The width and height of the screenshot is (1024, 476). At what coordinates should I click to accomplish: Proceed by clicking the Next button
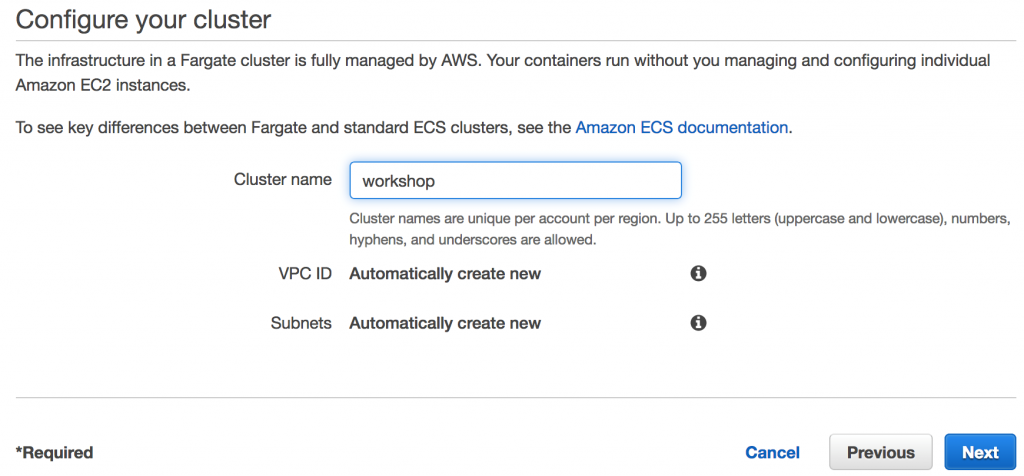pyautogui.click(x=979, y=452)
